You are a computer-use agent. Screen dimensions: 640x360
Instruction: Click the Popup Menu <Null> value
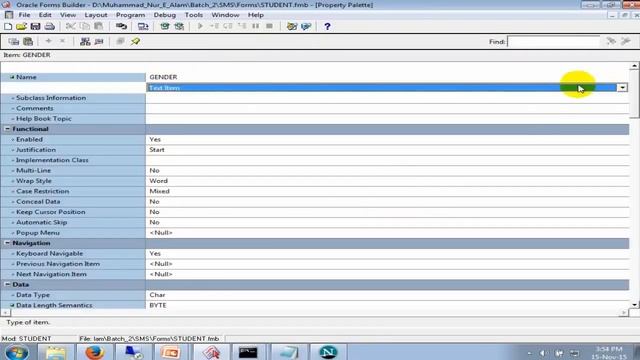pos(161,233)
